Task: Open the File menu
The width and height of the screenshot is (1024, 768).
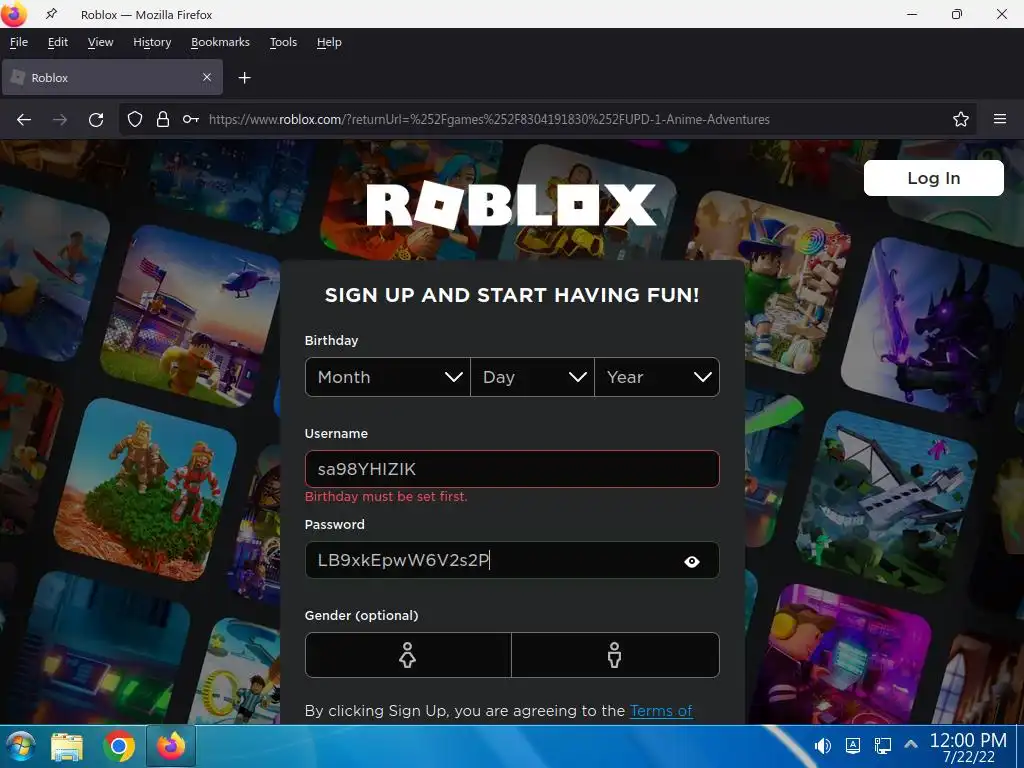Action: click(19, 42)
